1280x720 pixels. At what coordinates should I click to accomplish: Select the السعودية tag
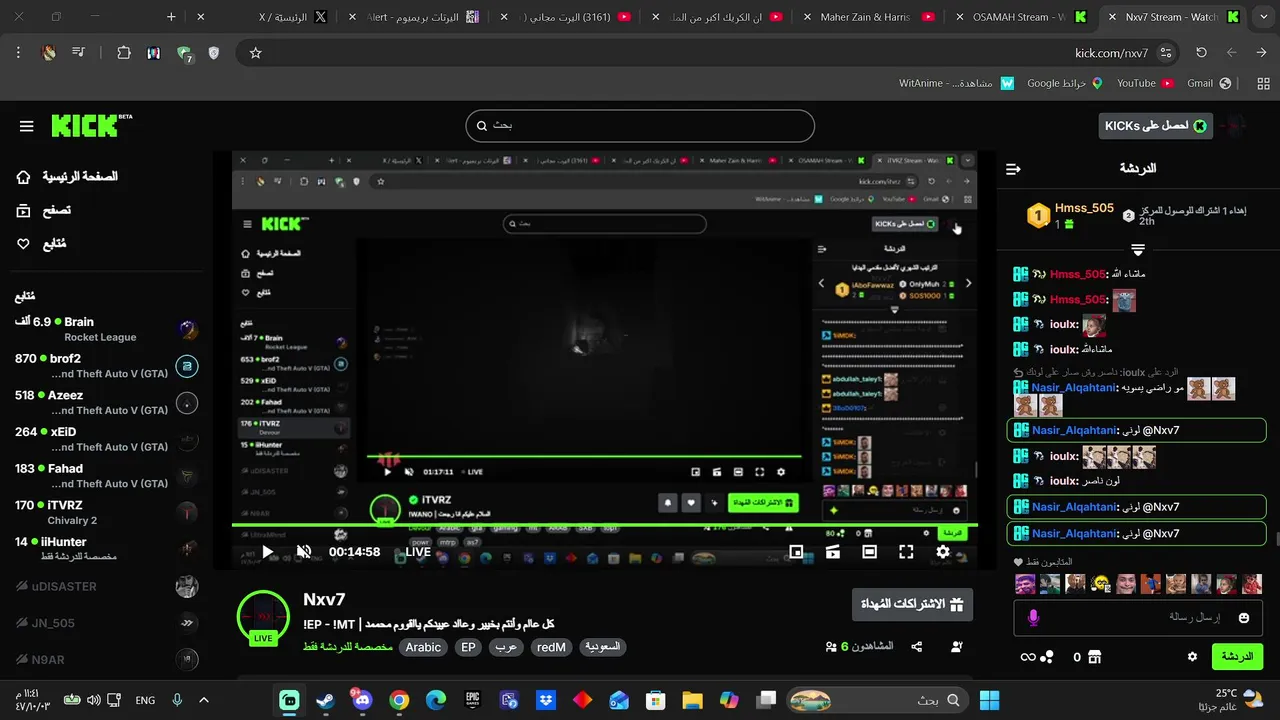click(602, 647)
